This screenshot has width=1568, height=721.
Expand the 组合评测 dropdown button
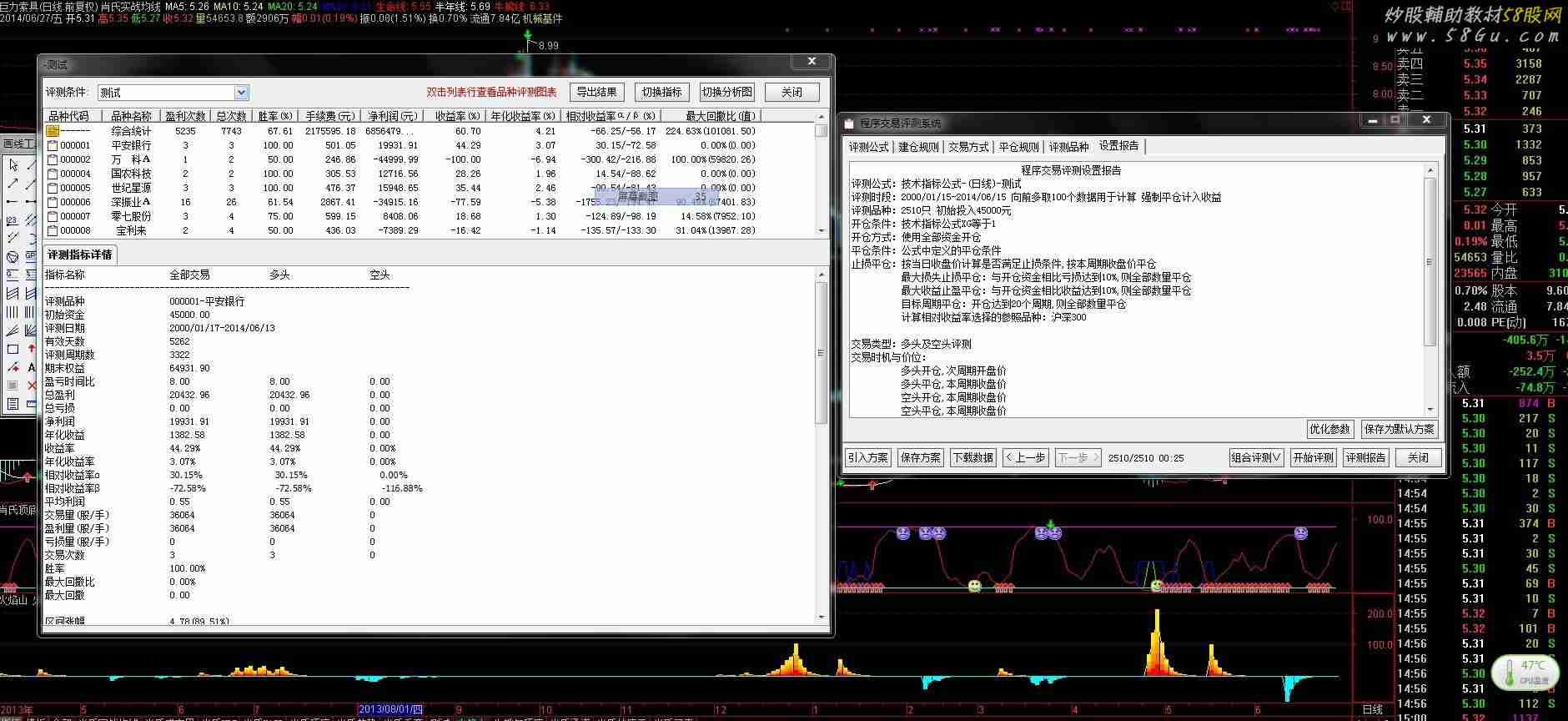tap(1256, 457)
